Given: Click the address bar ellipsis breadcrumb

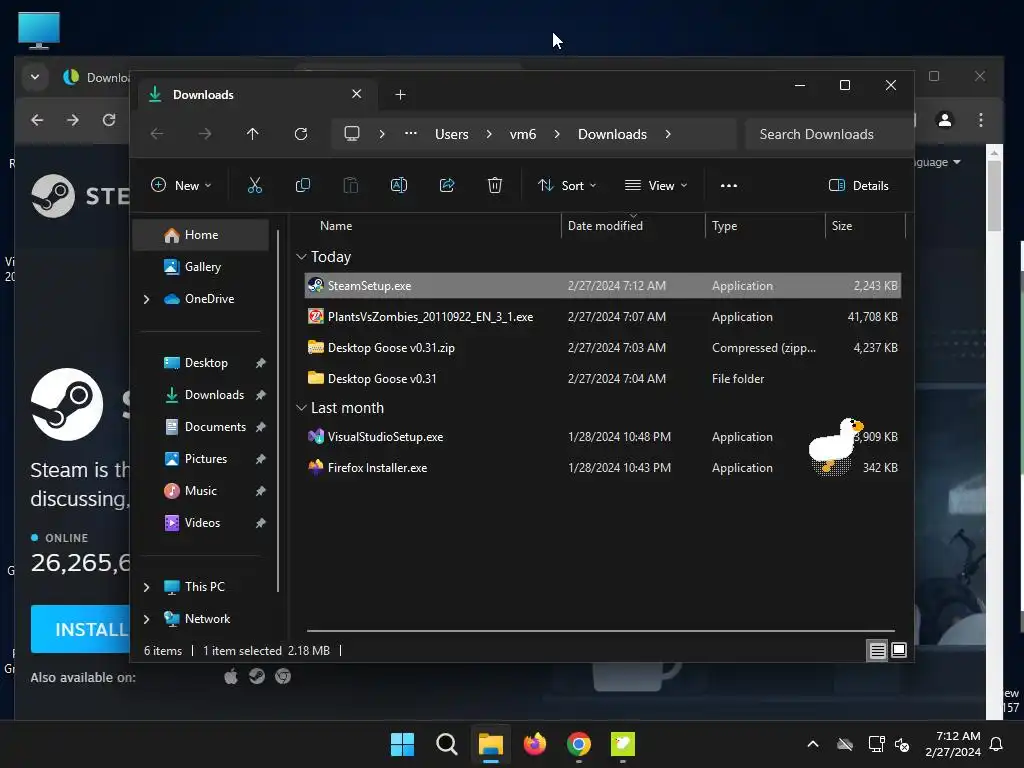Looking at the screenshot, I should pyautogui.click(x=411, y=133).
